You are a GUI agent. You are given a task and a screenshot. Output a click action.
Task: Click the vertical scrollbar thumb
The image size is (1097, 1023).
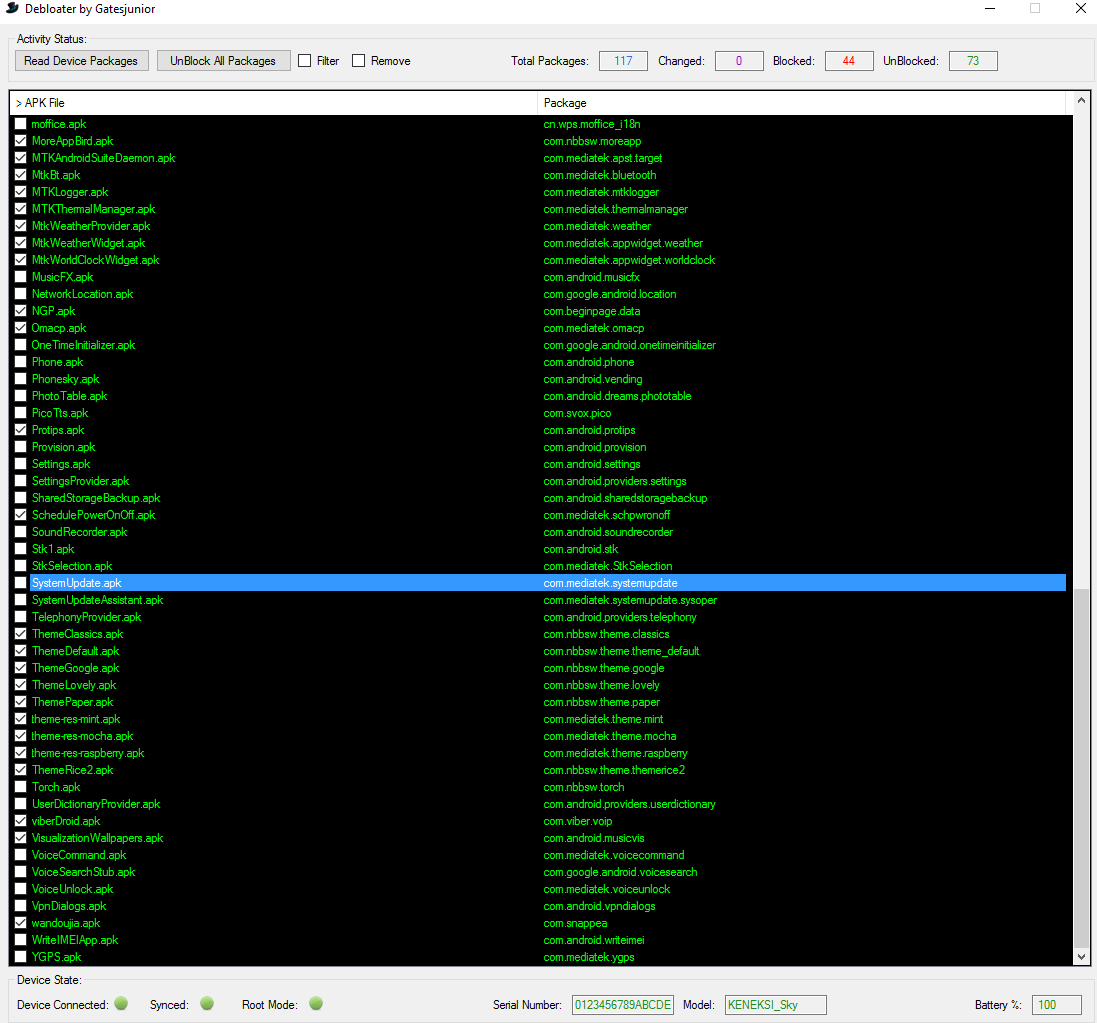pyautogui.click(x=1081, y=767)
